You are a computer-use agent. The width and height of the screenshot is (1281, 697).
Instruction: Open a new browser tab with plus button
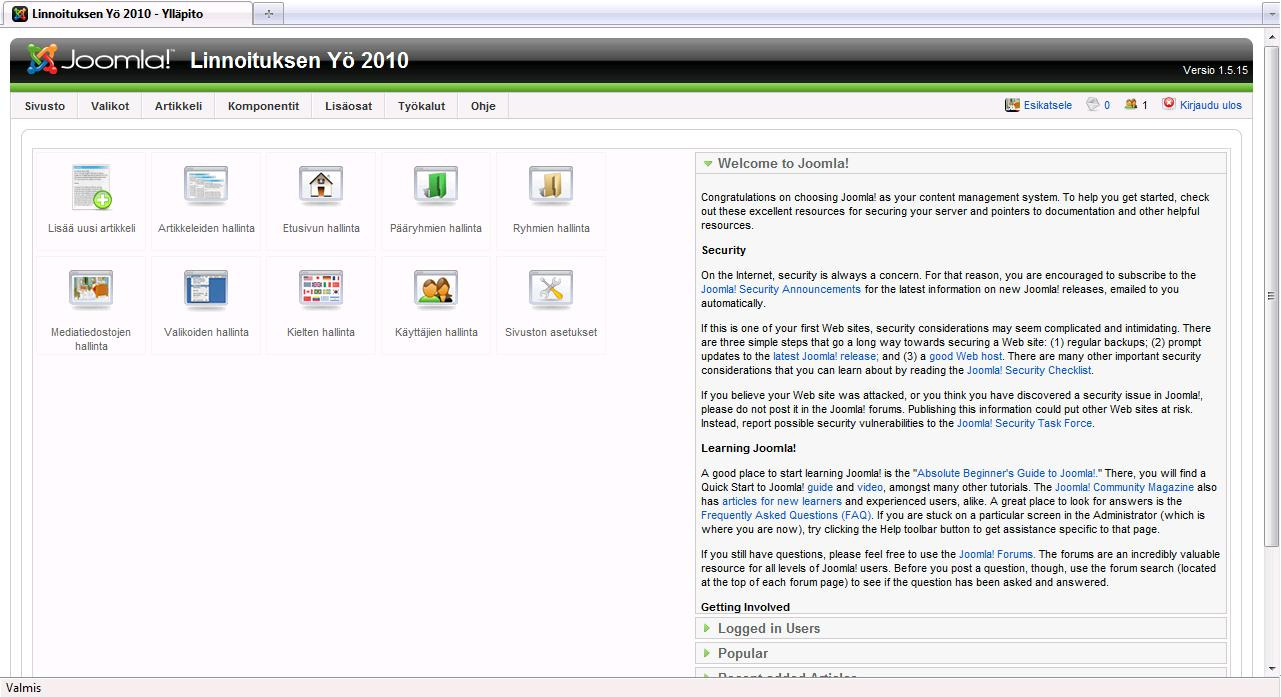268,14
